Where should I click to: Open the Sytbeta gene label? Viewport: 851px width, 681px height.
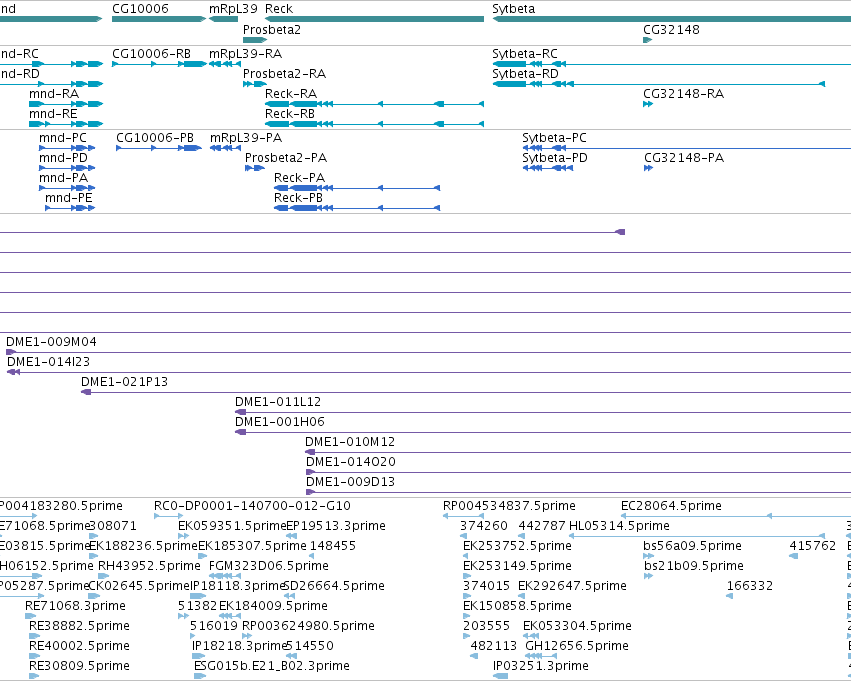pos(513,9)
